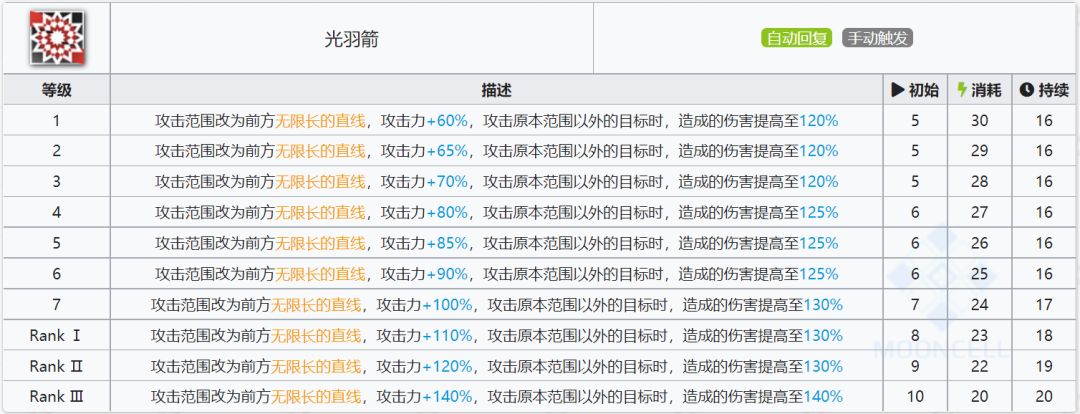Click the clock icon beside 持续
Viewport: 1080px width, 414px height.
point(1026,90)
